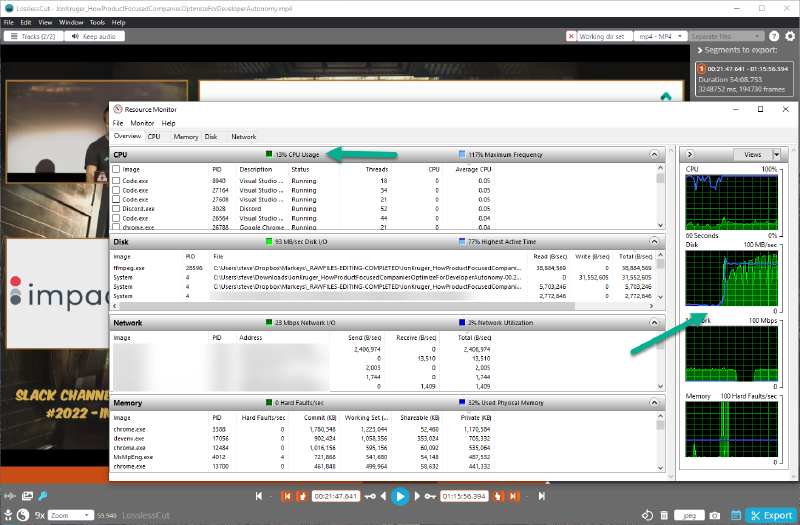
Task: Open mp4 - MP4 format dropdown
Action: tap(661, 36)
